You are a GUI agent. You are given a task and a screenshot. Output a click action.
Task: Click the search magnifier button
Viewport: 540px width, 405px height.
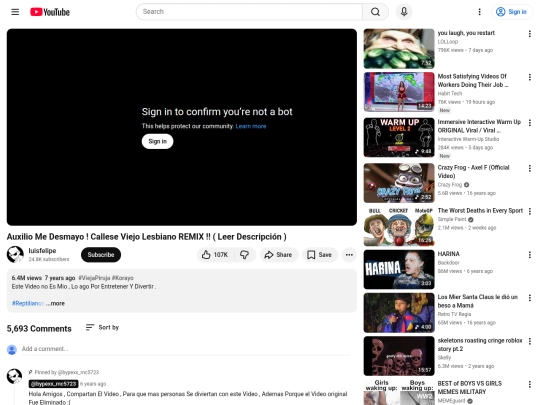tap(375, 12)
